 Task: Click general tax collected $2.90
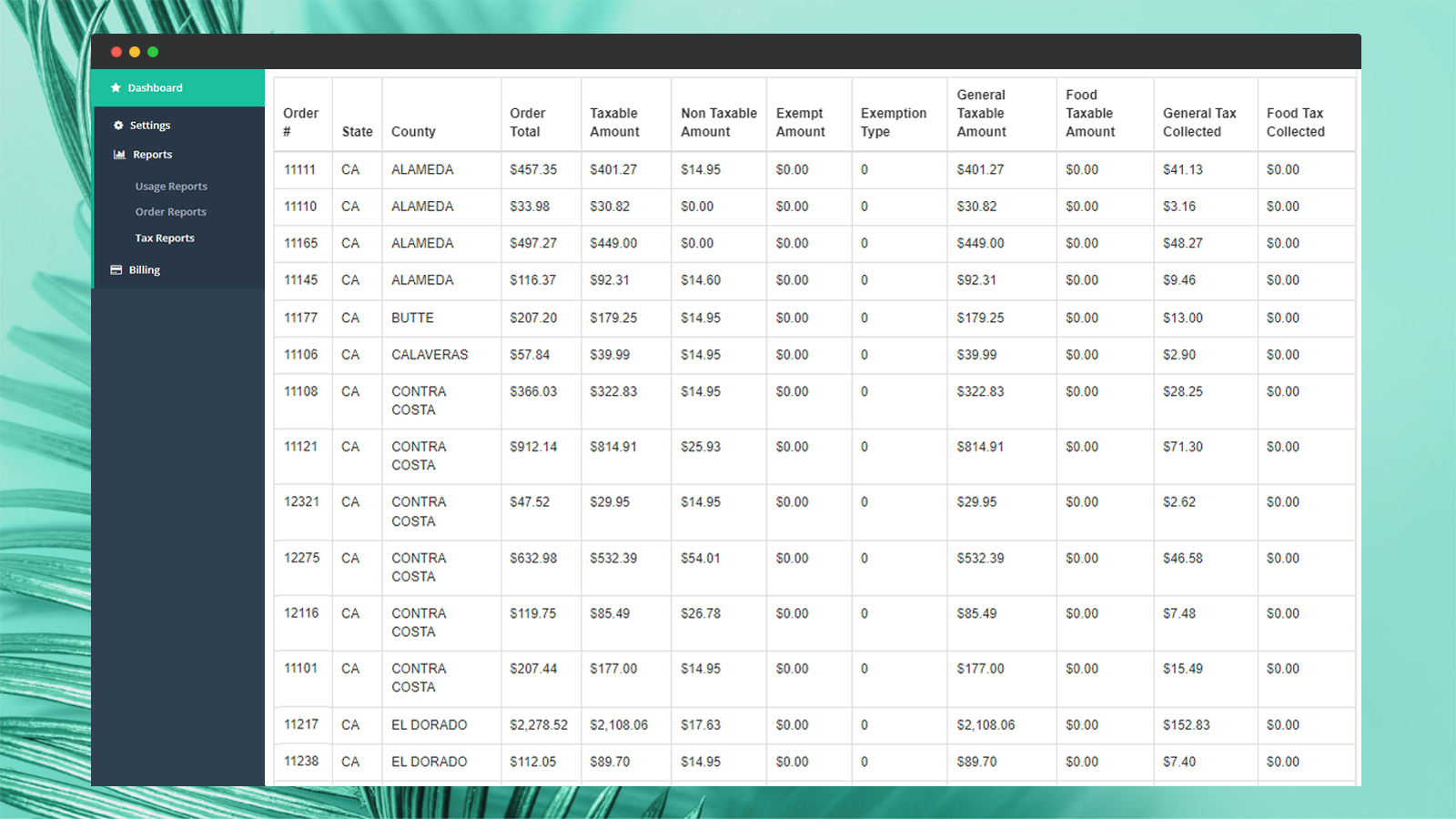click(1179, 355)
